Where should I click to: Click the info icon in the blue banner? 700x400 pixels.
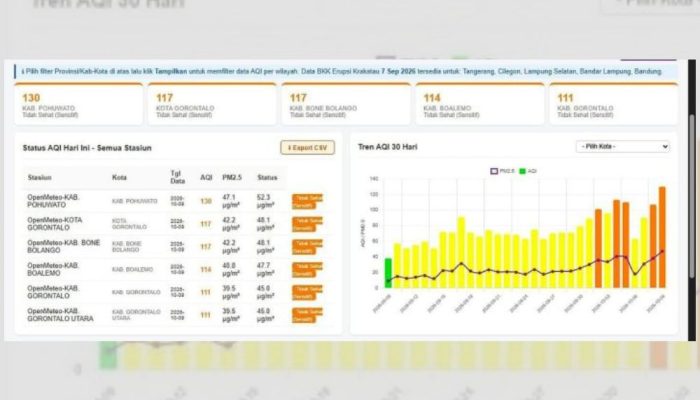pyautogui.click(x=23, y=71)
